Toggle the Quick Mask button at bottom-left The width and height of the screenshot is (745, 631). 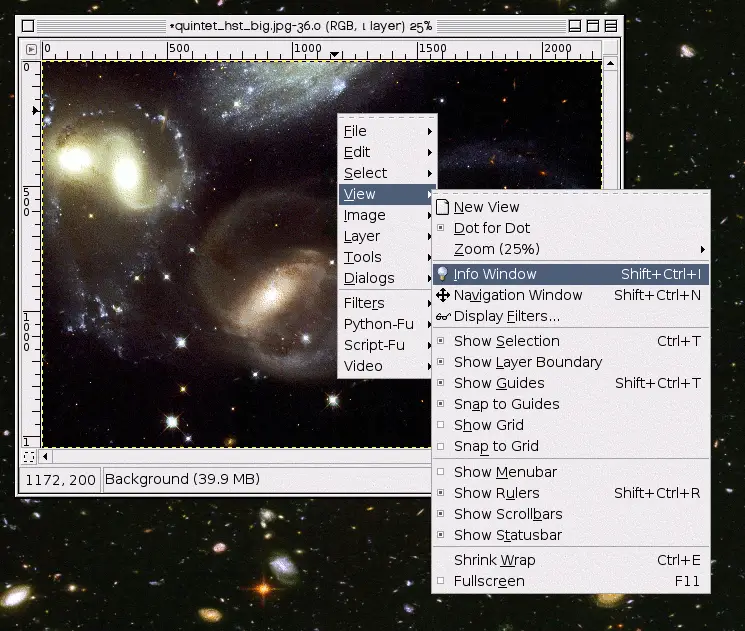29,457
